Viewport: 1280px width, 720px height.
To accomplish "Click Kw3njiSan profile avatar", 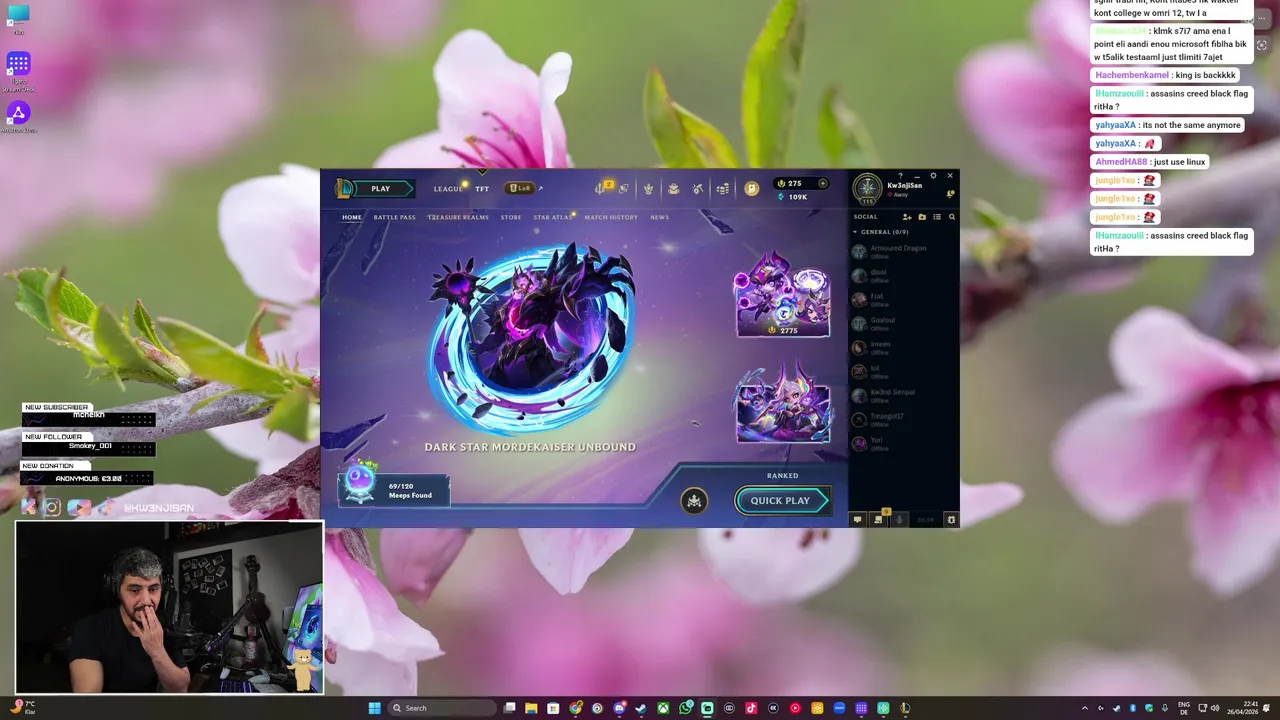I will [x=867, y=189].
